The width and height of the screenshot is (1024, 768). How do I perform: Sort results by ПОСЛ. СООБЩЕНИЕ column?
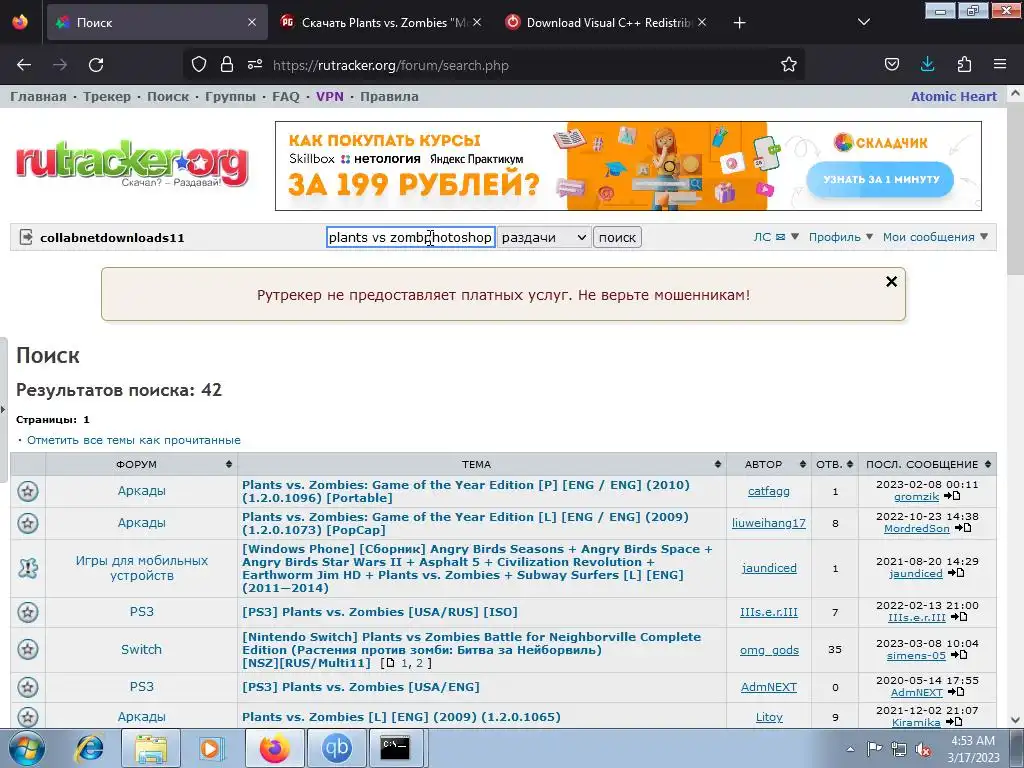928,464
